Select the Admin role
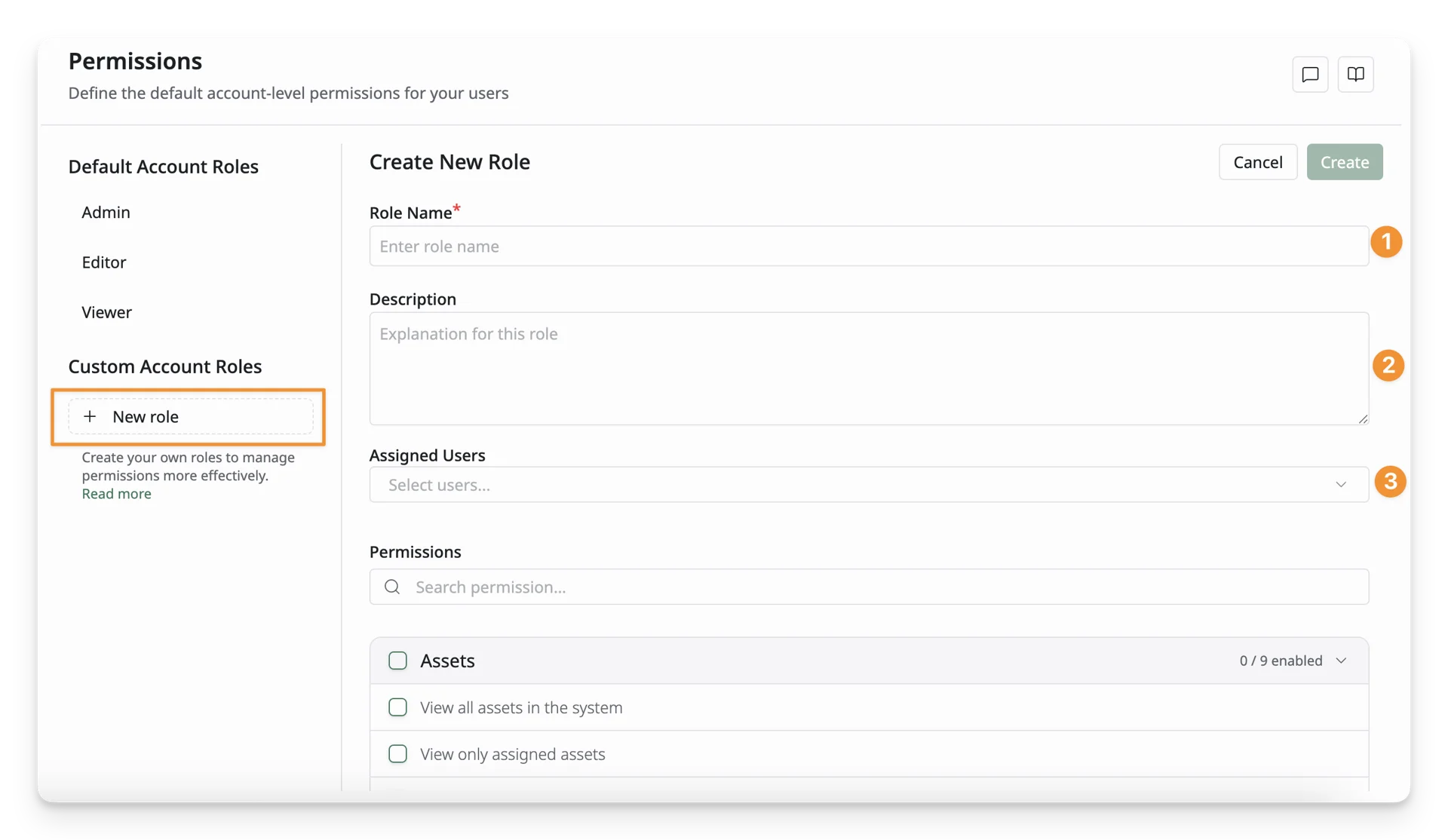Viewport: 1448px width, 840px height. pos(106,212)
